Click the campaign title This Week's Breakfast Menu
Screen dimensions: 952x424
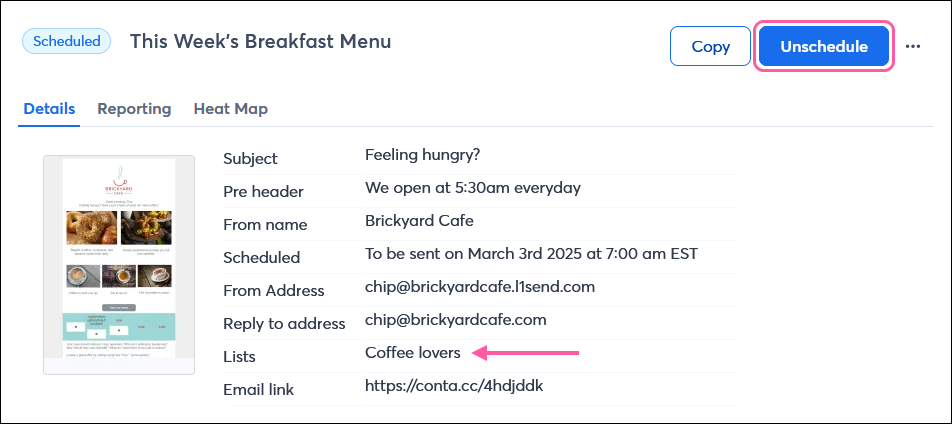coord(260,41)
